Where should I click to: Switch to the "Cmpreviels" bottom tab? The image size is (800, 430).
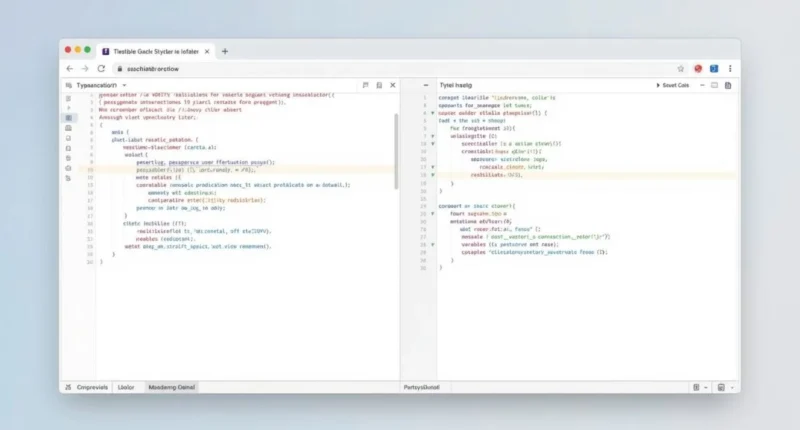[x=92, y=387]
